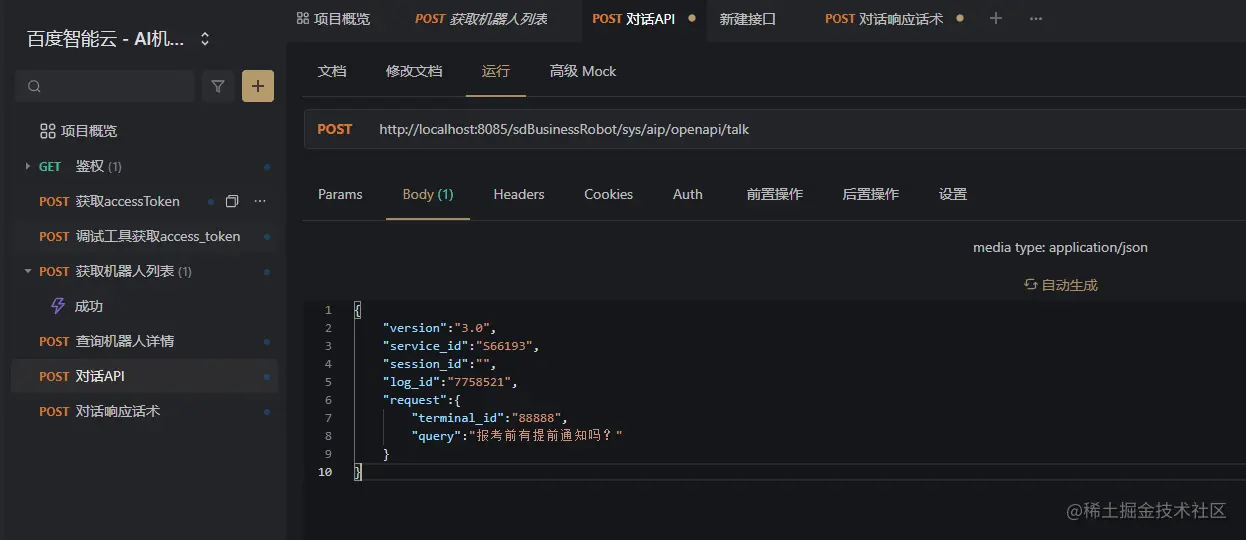Click the line number 10 in editor gutter
The height and width of the screenshot is (540, 1246).
(325, 472)
